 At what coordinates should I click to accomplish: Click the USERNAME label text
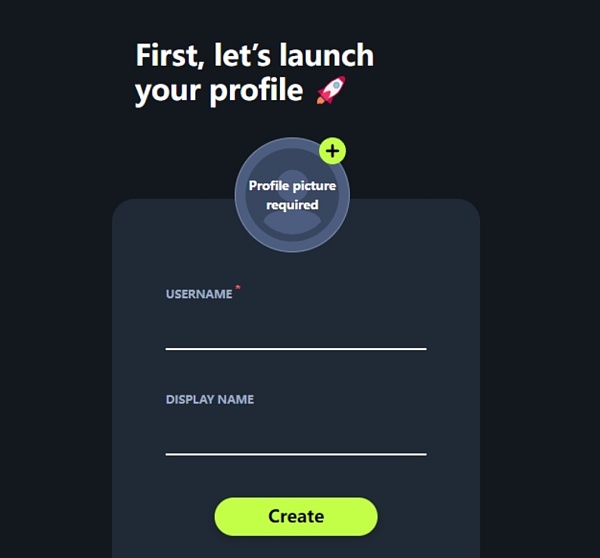tap(199, 294)
